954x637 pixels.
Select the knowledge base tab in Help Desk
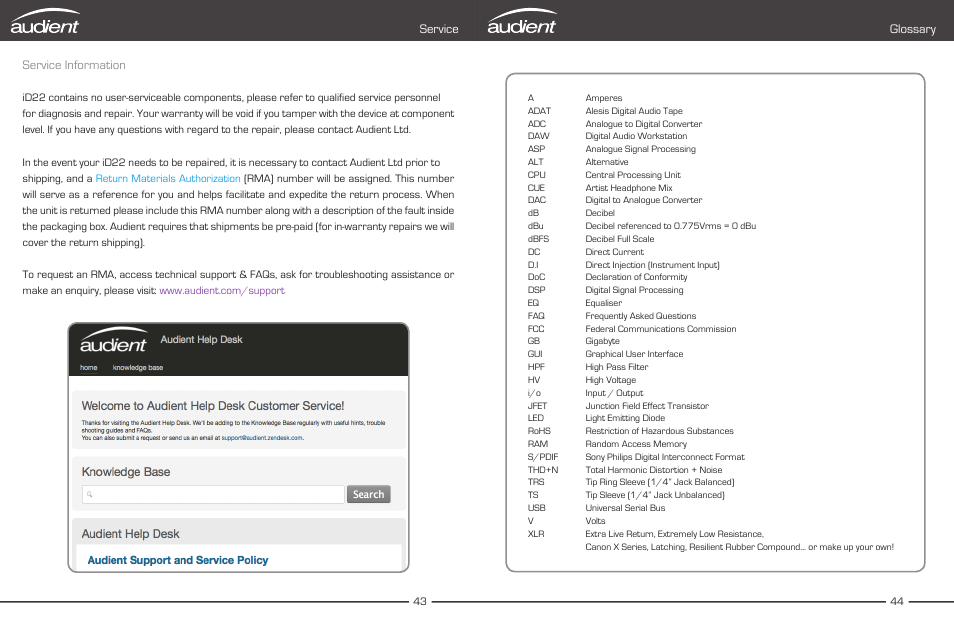[138, 367]
